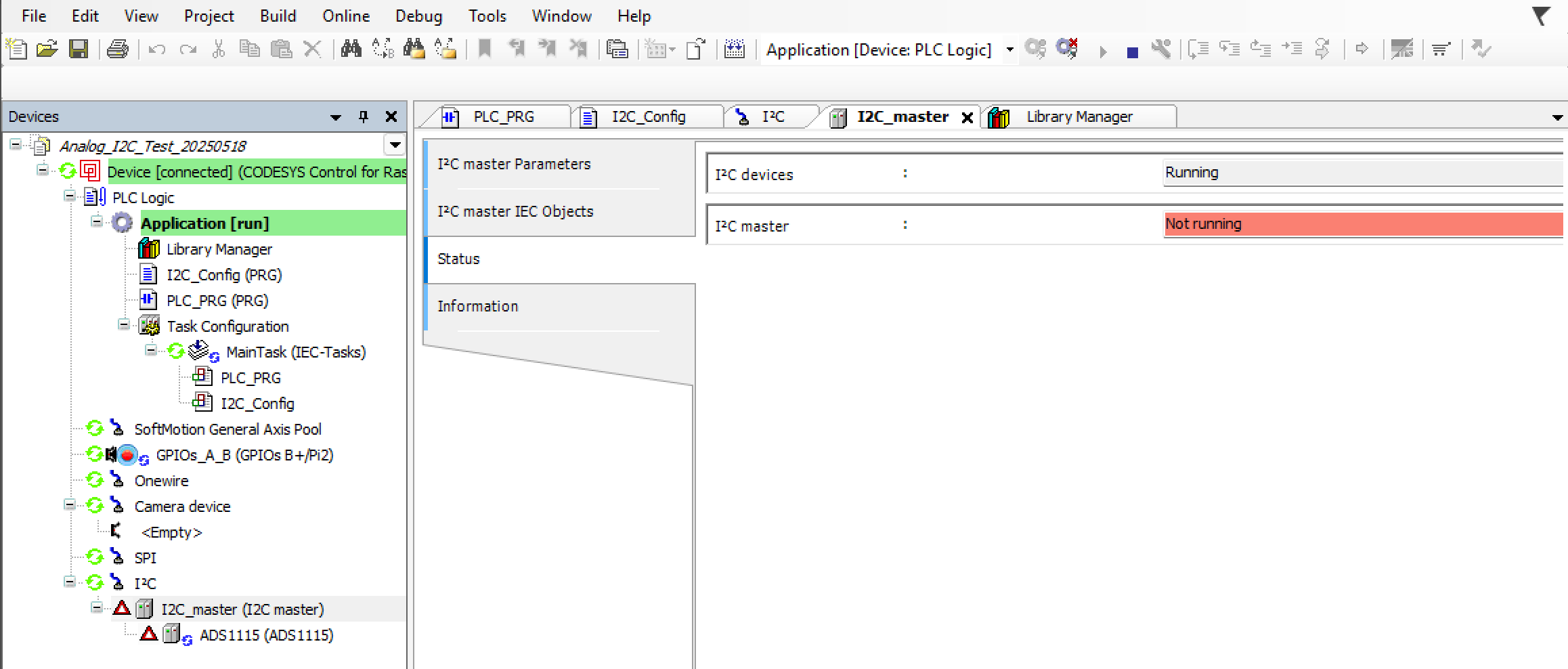1568x669 pixels.
Task: Collapse the Analog_I2C_Test_20250518 project node
Action: [16, 144]
